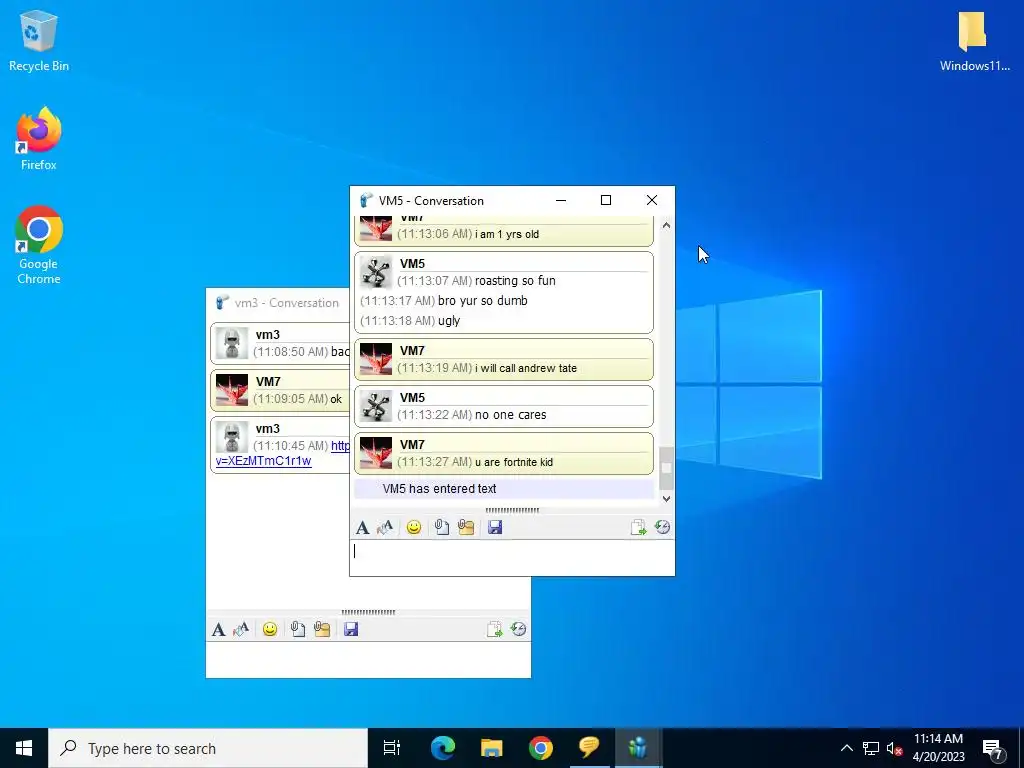Open notification center with 7 alerts
1024x768 pixels.
(x=993, y=749)
